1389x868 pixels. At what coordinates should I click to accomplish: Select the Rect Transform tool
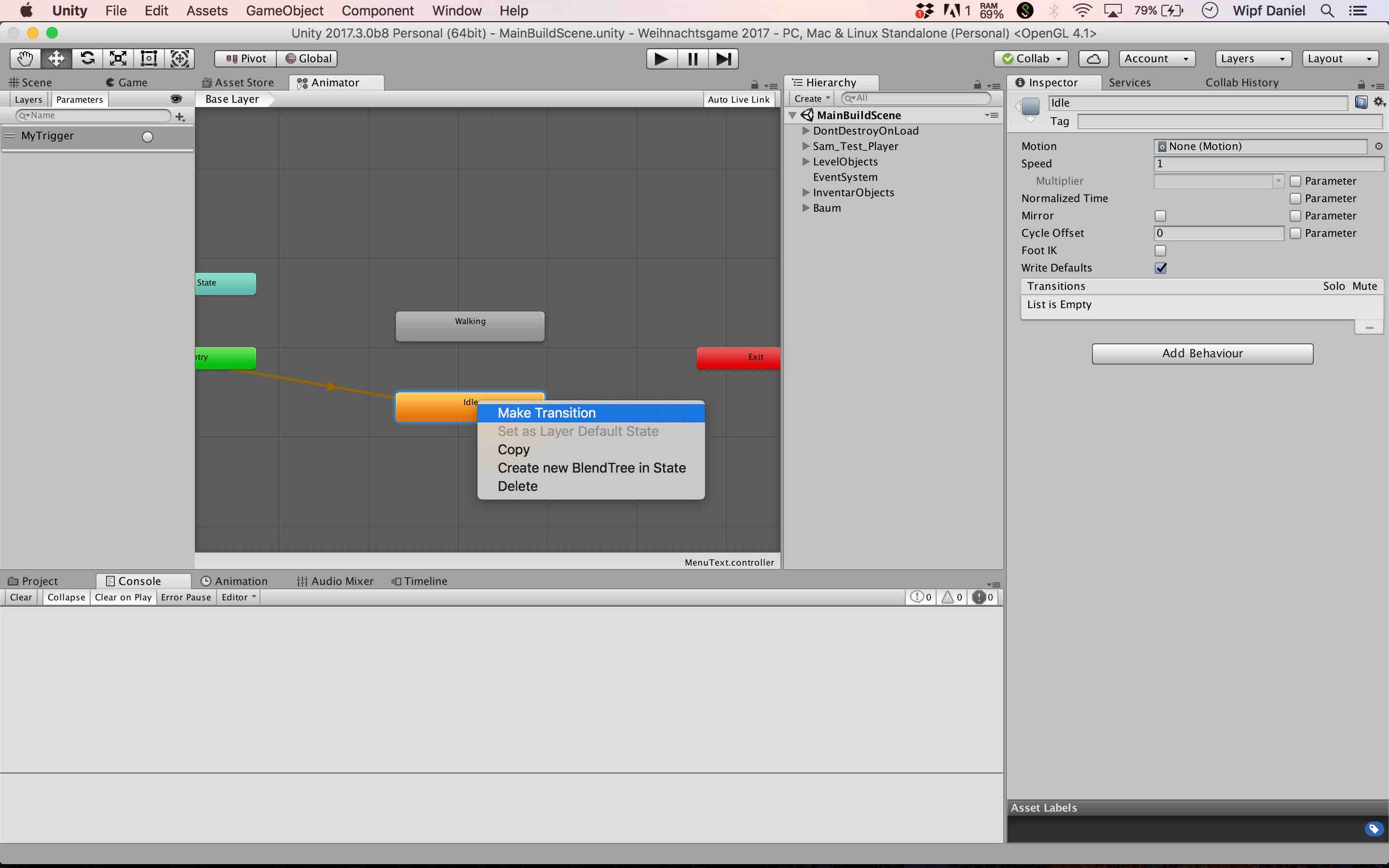(149, 58)
